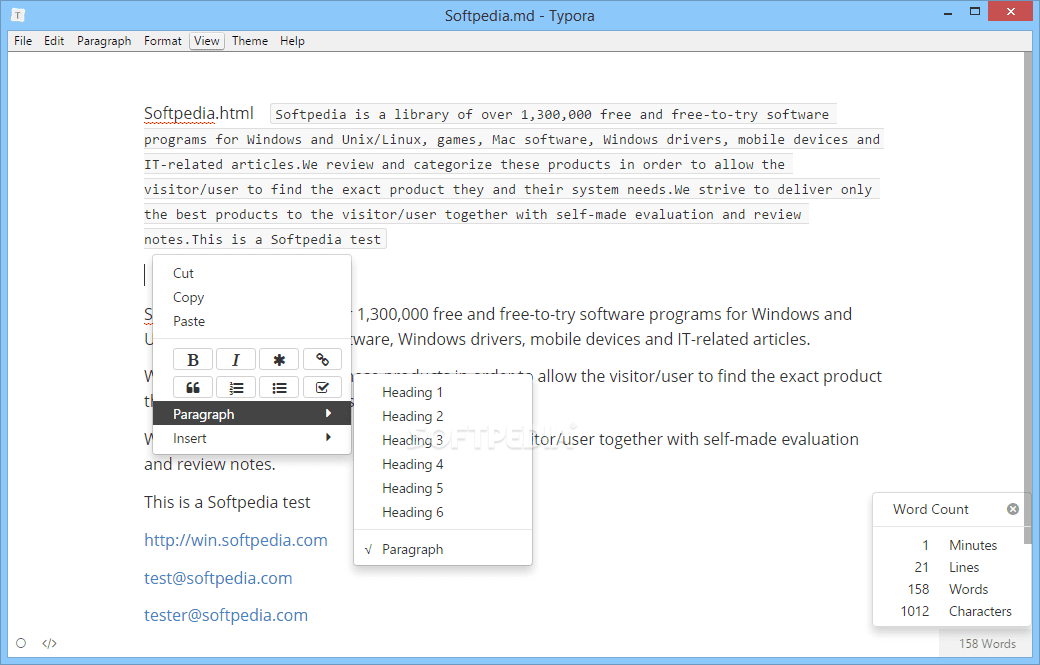Click the Softpedia.html text in the document
Image resolution: width=1040 pixels, height=665 pixels.
coord(198,113)
